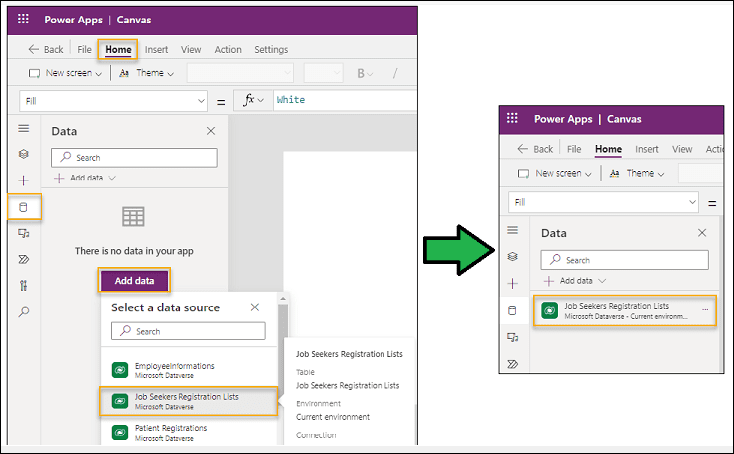The image size is (734, 454).
Task: Open app launcher waffle in right window
Action: 512,118
